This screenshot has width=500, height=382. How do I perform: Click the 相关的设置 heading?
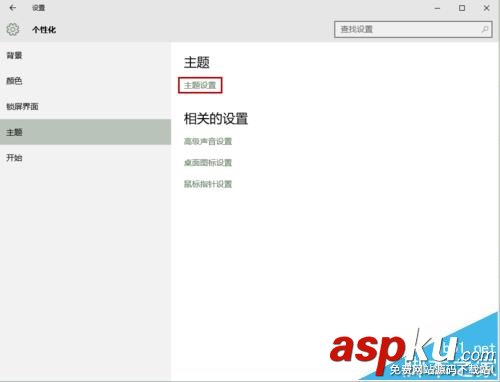coord(216,119)
